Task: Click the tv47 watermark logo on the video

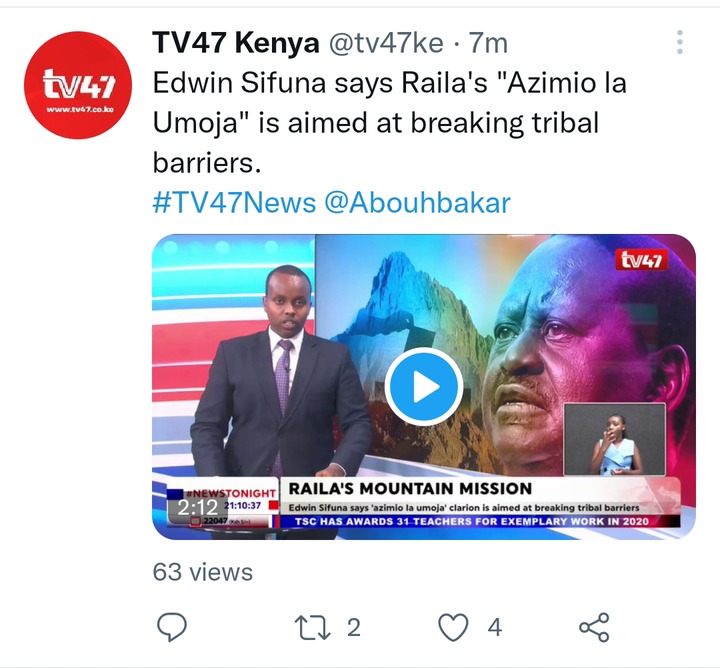Action: click(641, 260)
